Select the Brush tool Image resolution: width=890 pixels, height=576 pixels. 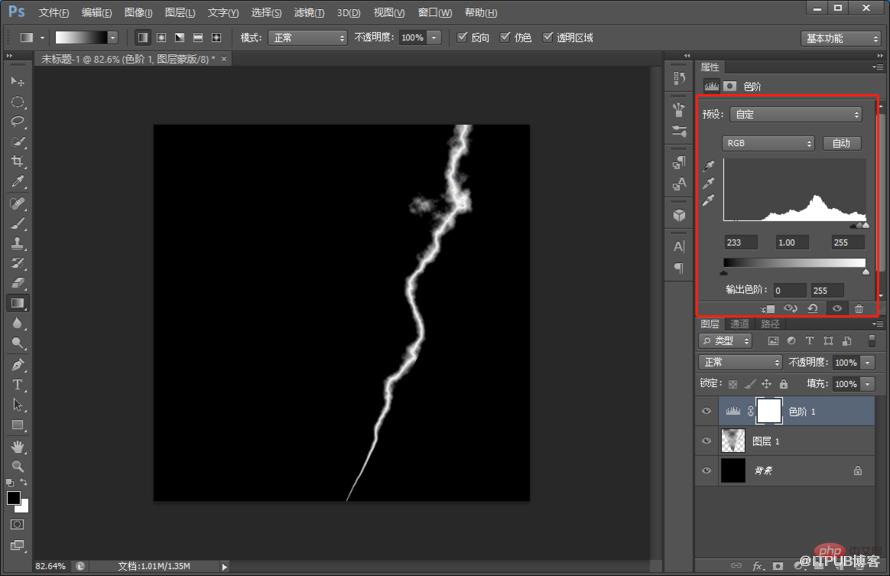point(18,223)
